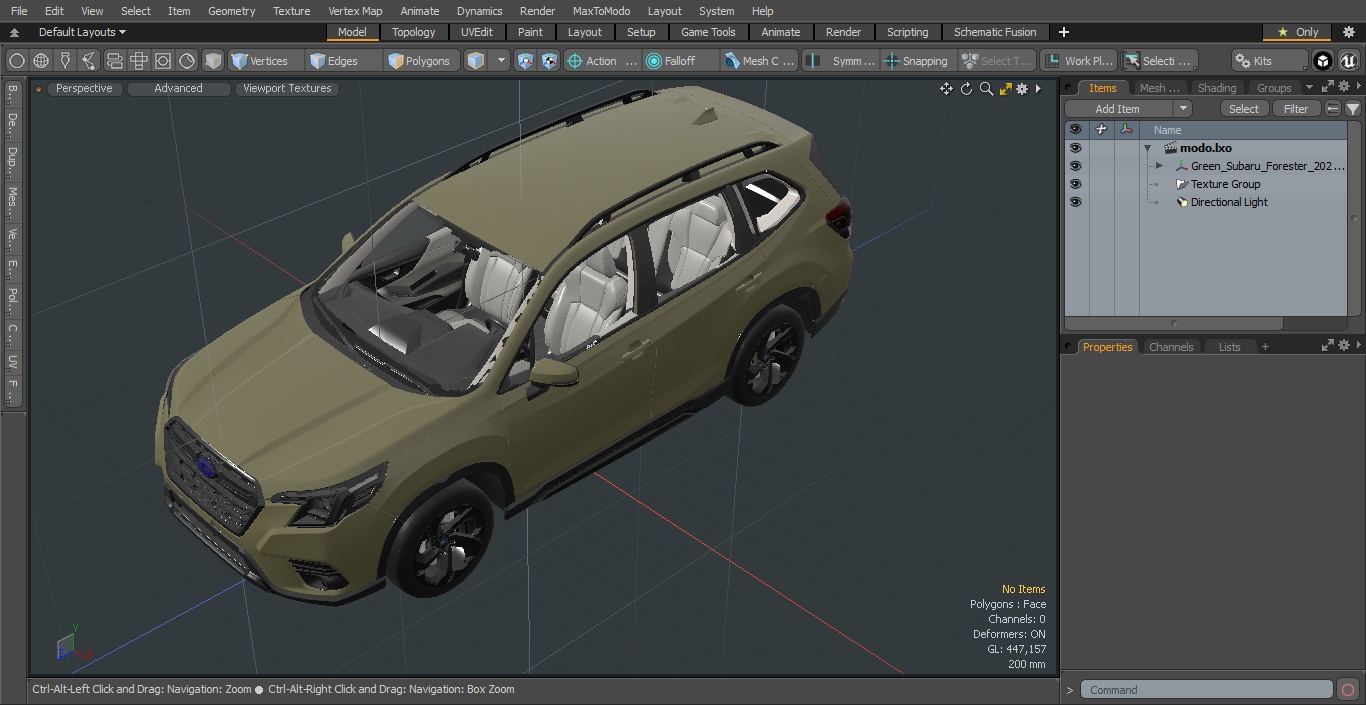Click the Items list options icon next to Filter
Image resolution: width=1366 pixels, height=705 pixels.
1333,109
